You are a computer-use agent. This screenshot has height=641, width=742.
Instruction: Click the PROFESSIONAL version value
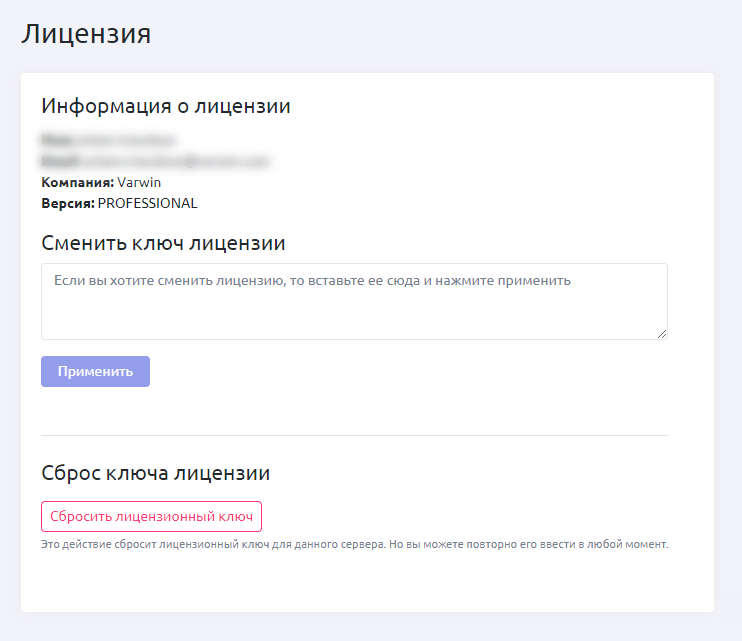[x=148, y=203]
